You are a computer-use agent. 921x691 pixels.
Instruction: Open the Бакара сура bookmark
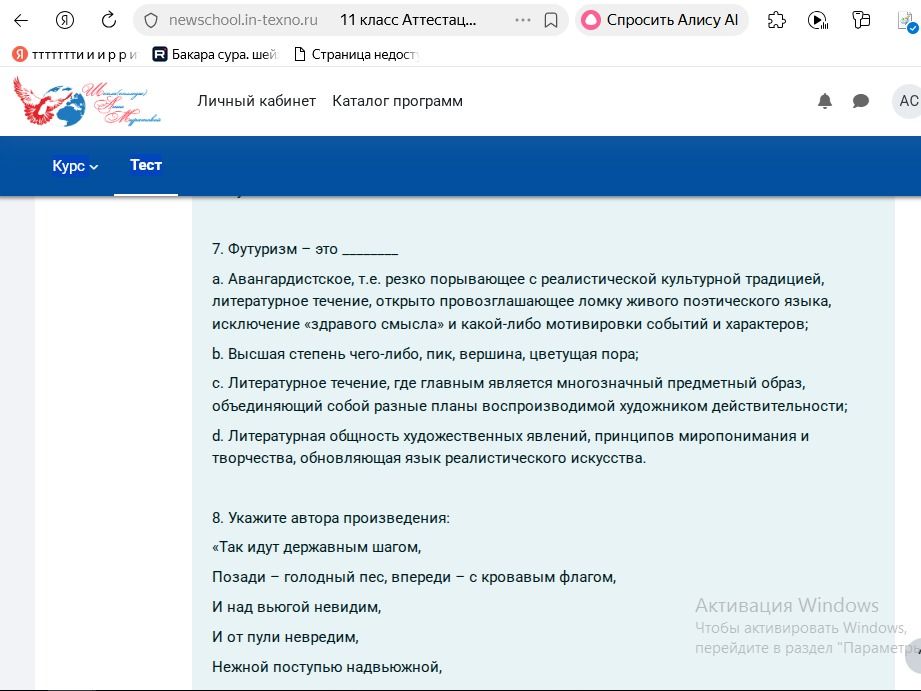click(215, 55)
